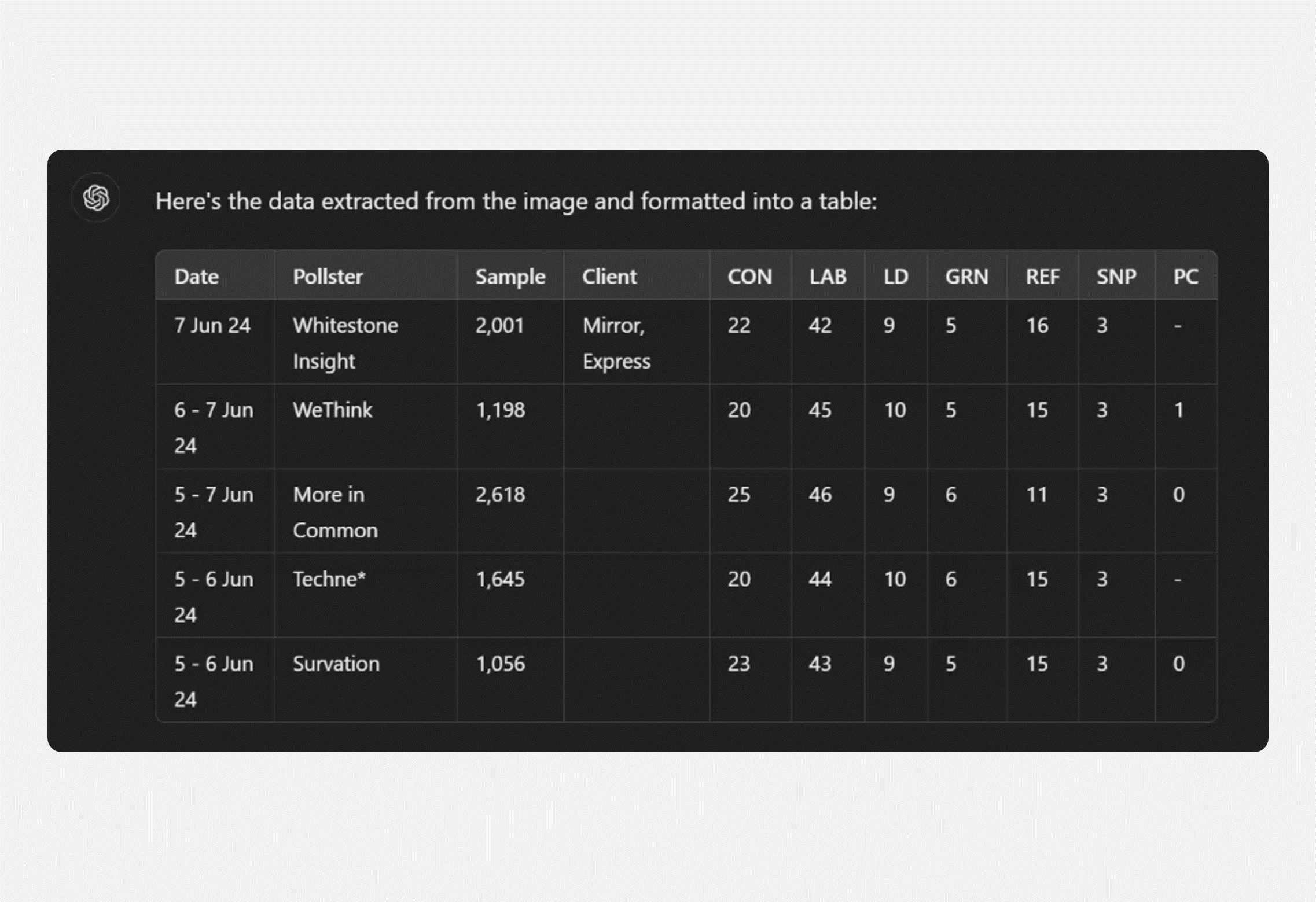
Task: Click the sample size value 2,618
Action: point(501,495)
